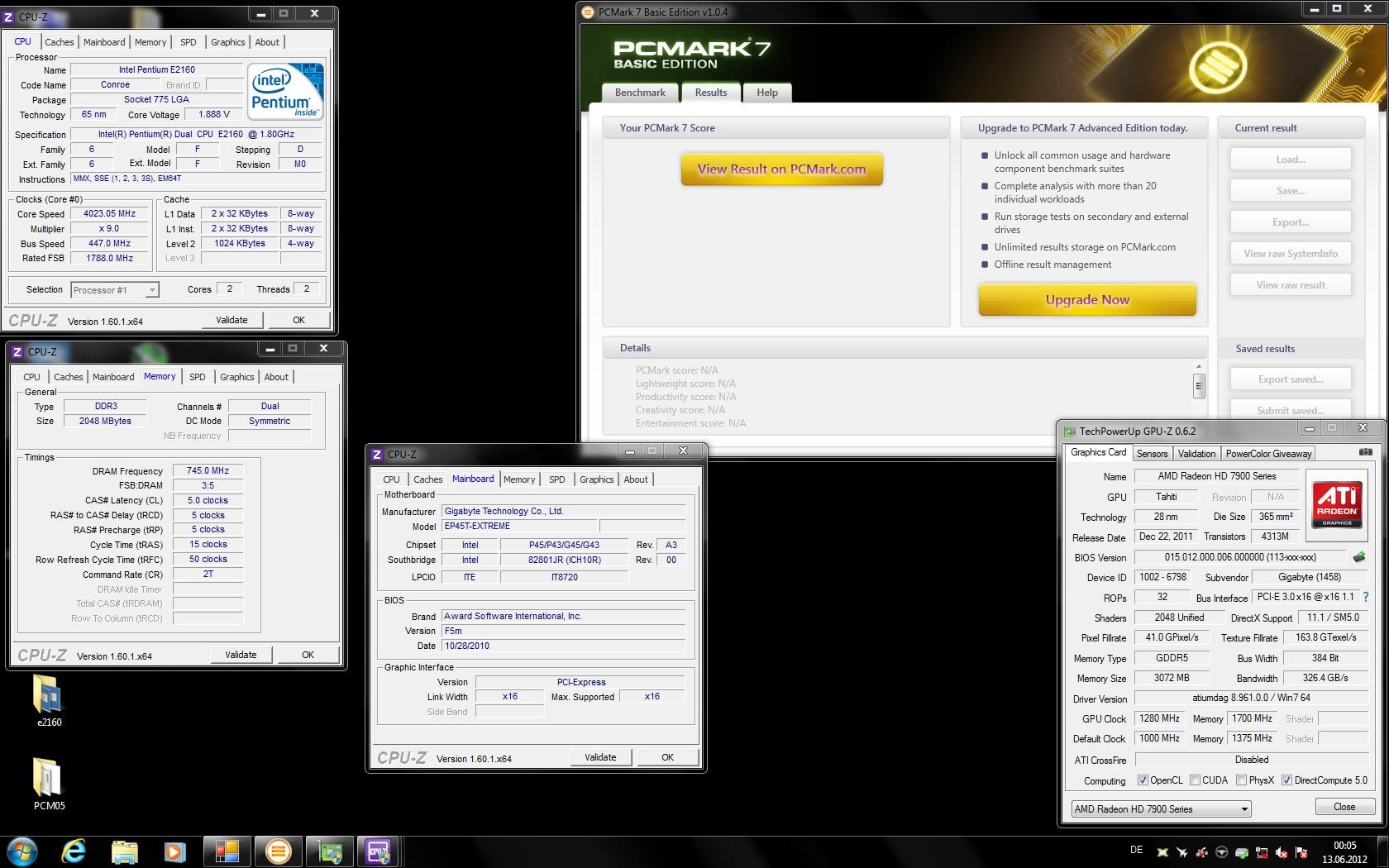Screen dimensions: 1389x868
Task: Click the PCMark Details scrollbar thumb
Action: pos(1198,385)
